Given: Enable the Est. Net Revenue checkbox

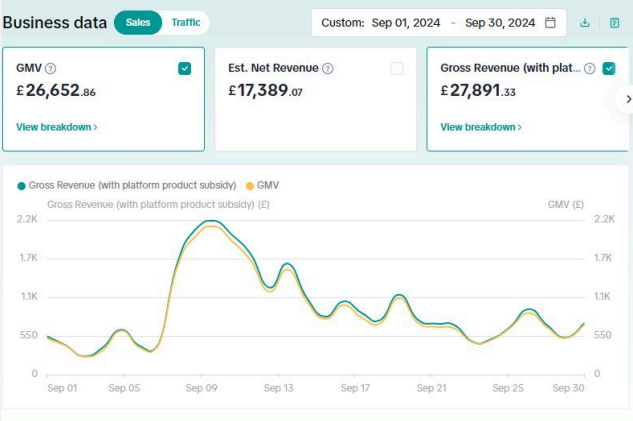Looking at the screenshot, I should point(397,69).
